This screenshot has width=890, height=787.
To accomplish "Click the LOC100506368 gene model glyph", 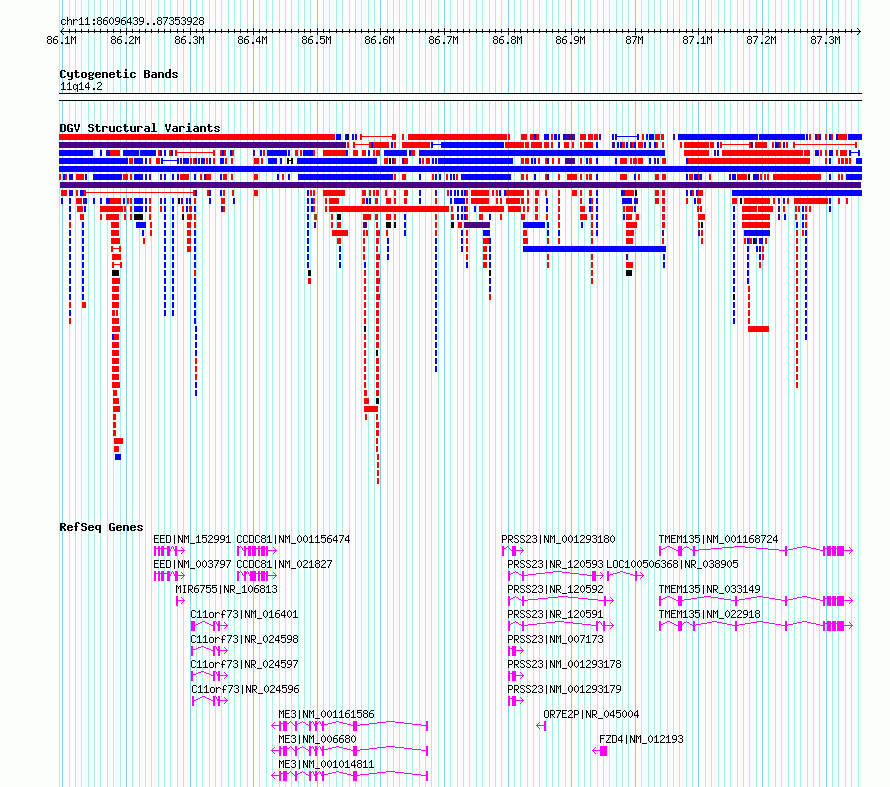I will (625, 576).
